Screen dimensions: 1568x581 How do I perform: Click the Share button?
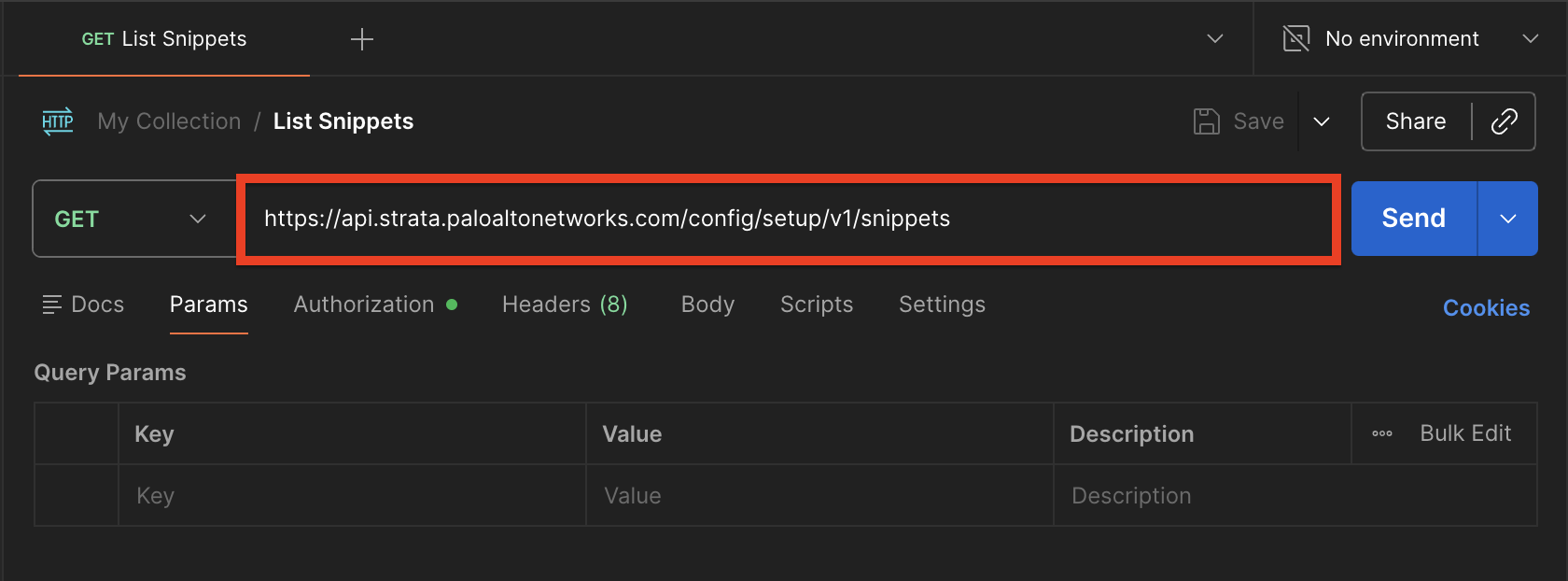coord(1416,121)
